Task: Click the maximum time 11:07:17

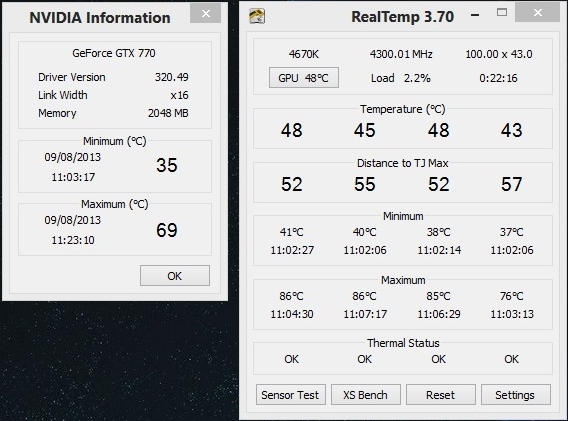Action: (365, 314)
